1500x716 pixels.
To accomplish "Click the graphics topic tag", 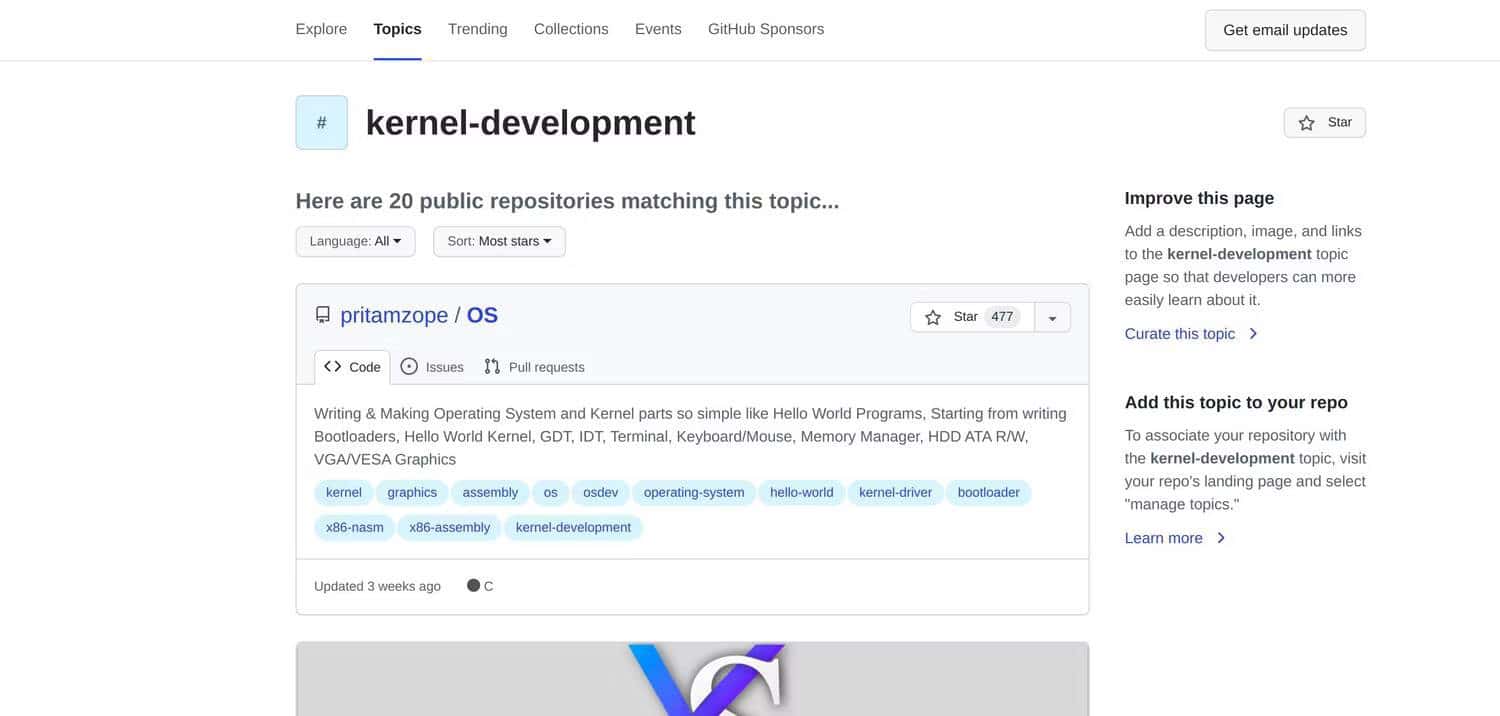I will click(x=412, y=492).
